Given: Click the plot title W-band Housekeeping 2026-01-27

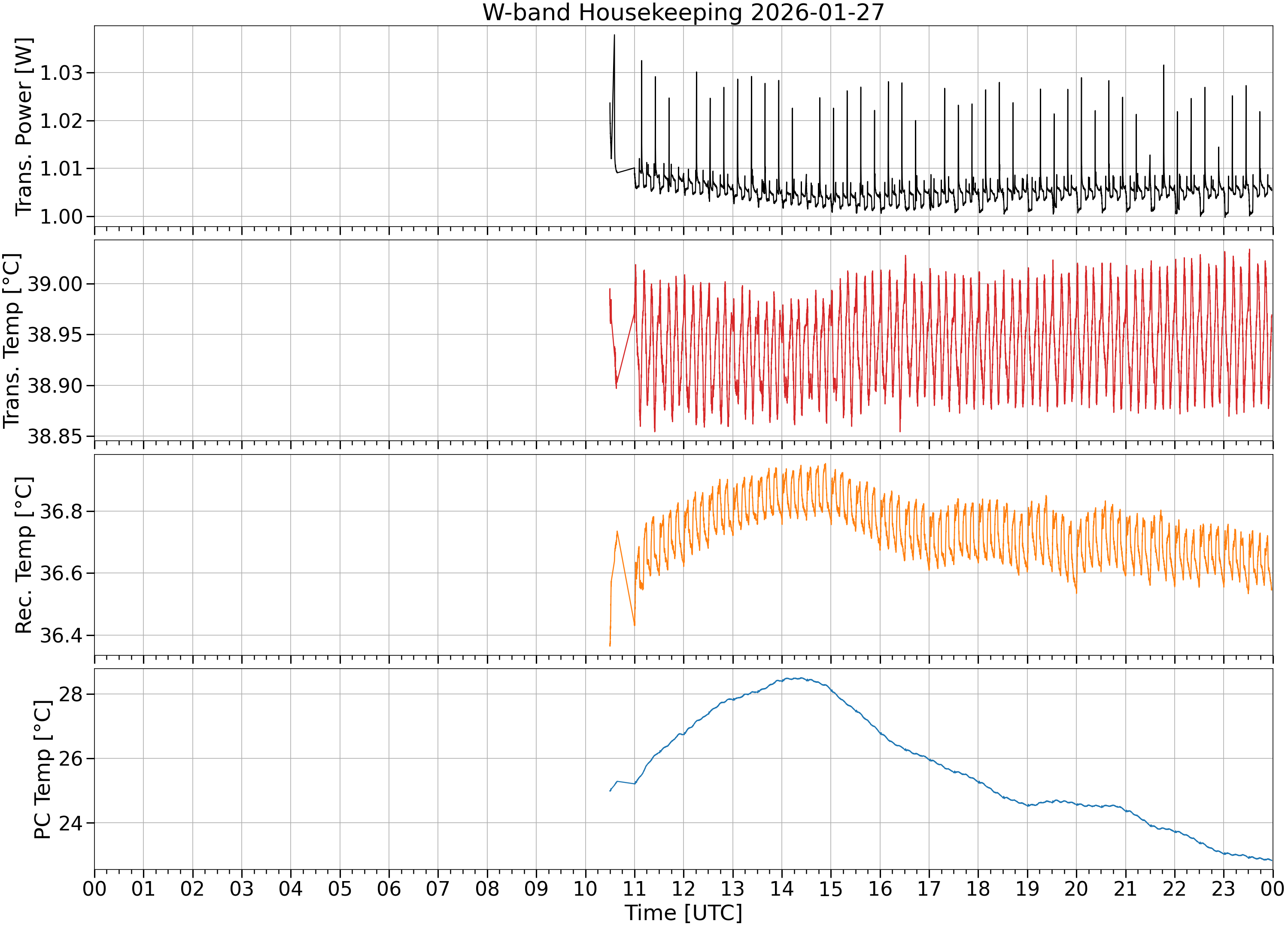Looking at the screenshot, I should pos(683,12).
